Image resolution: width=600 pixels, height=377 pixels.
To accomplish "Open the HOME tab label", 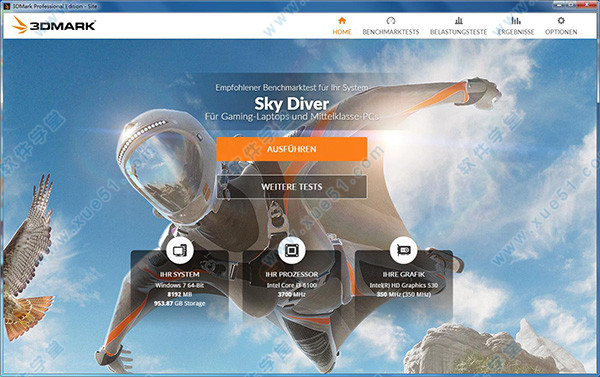I will [342, 32].
